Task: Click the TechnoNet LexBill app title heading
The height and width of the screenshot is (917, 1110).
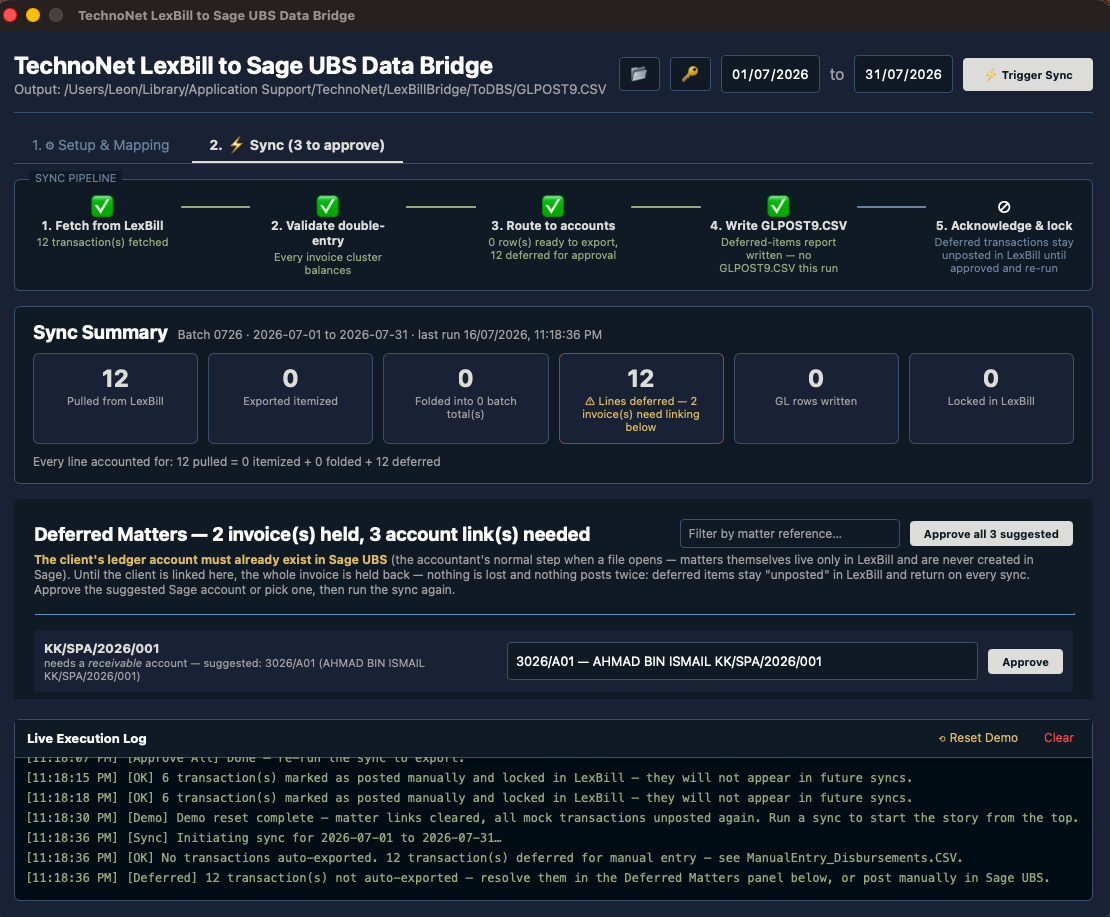Action: click(x=253, y=65)
